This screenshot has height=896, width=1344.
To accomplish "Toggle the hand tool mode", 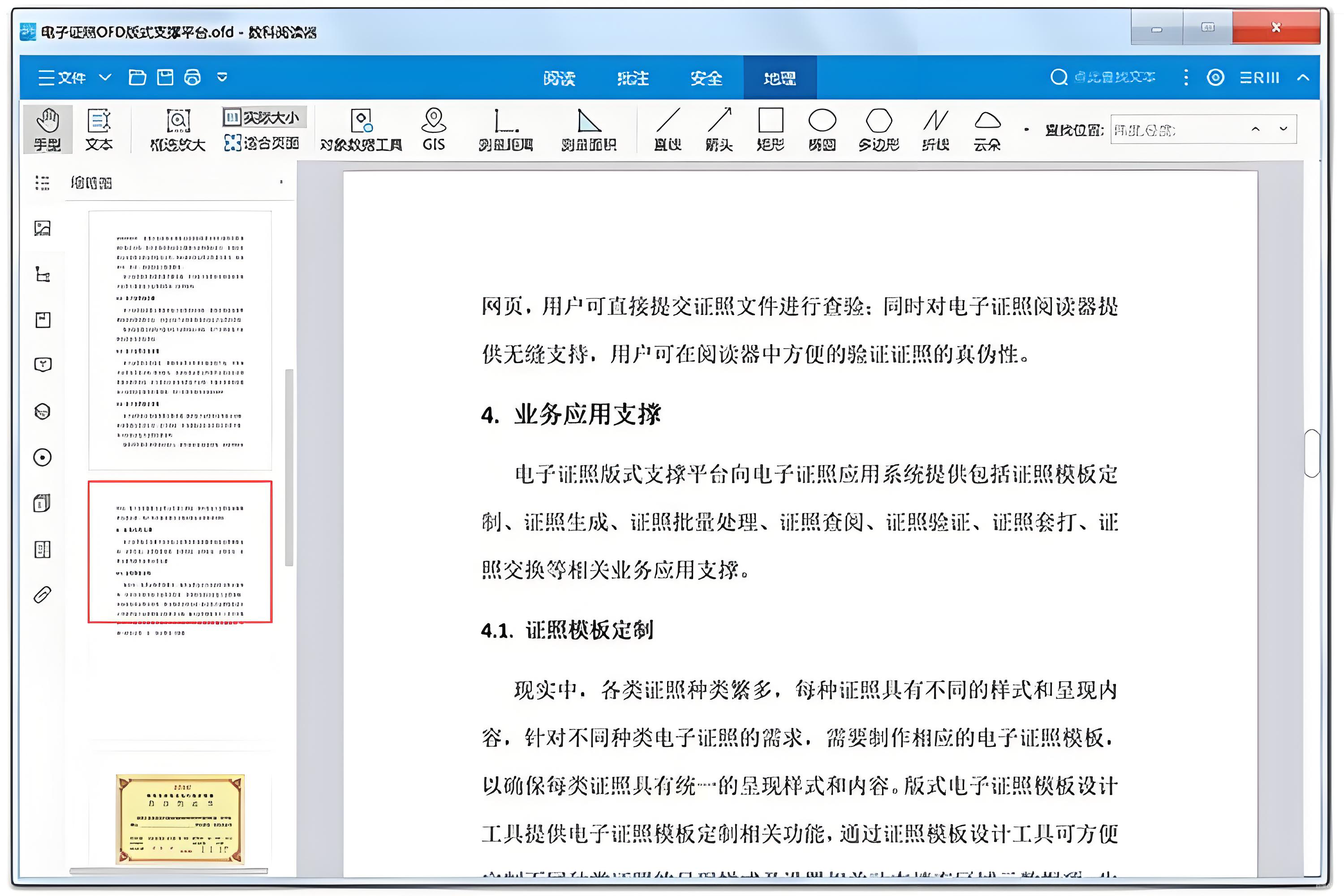I will pos(47,129).
